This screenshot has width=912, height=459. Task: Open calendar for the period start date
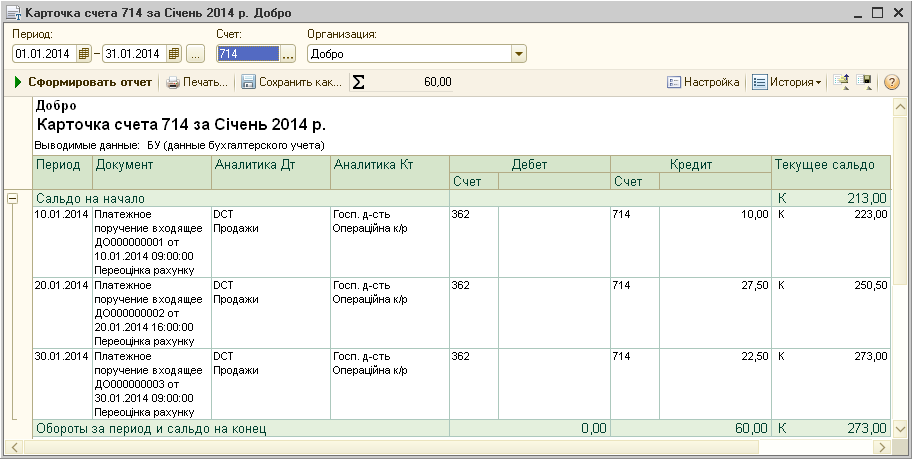tap(84, 54)
